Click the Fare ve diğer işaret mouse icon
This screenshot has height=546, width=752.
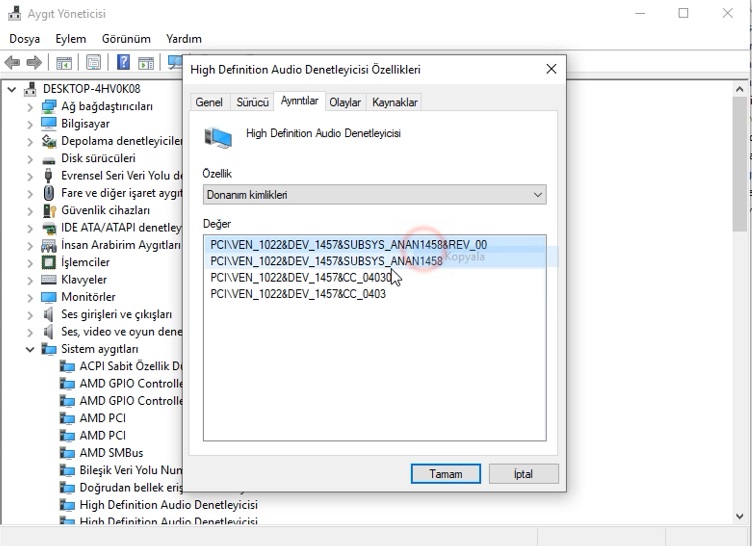coord(48,193)
